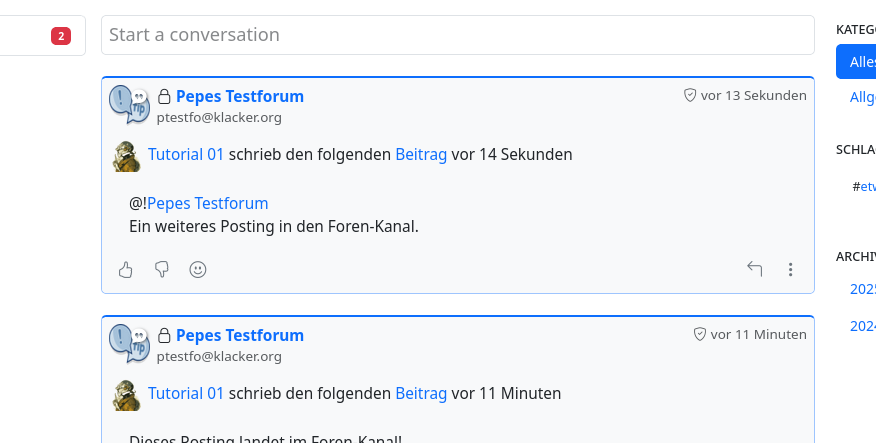The width and height of the screenshot is (876, 443).
Task: Open the 2025 archive link
Action: pos(863,289)
